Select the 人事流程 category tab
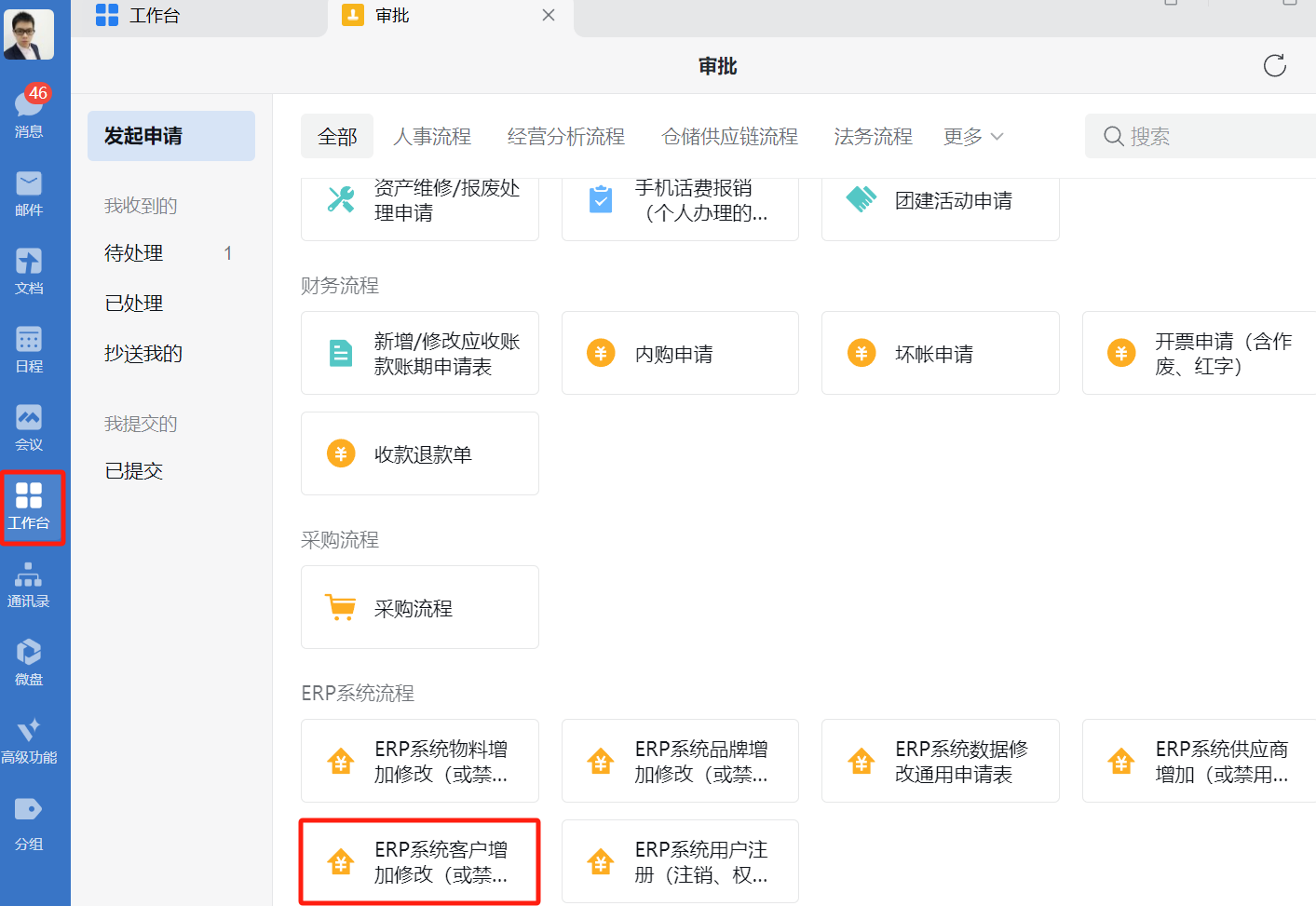The height and width of the screenshot is (906, 1316). pyautogui.click(x=432, y=137)
